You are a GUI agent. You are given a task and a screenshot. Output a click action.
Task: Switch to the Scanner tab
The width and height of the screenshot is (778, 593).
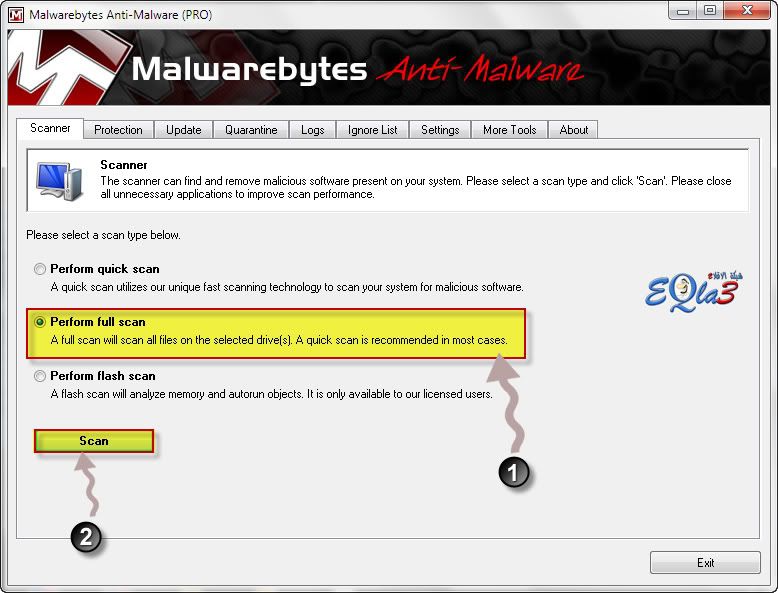click(50, 129)
